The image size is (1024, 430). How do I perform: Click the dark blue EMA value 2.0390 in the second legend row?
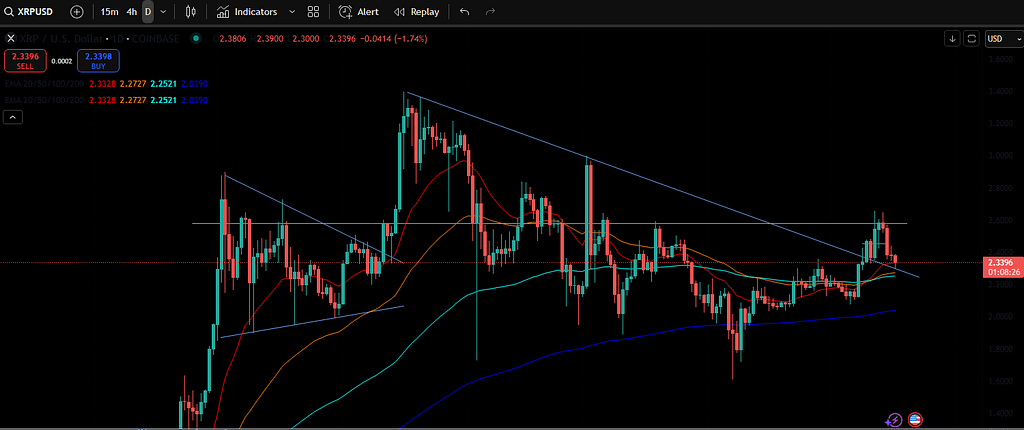(195, 100)
